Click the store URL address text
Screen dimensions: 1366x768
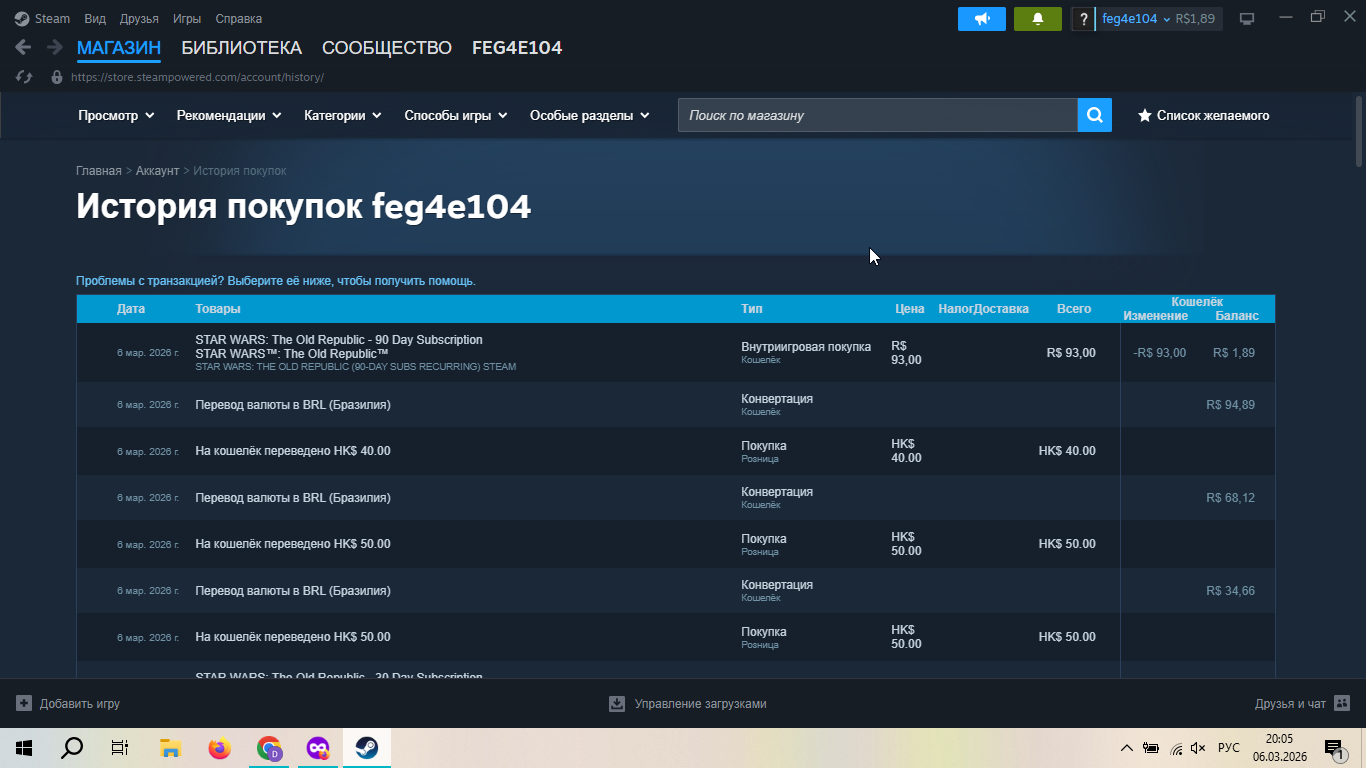pos(197,77)
